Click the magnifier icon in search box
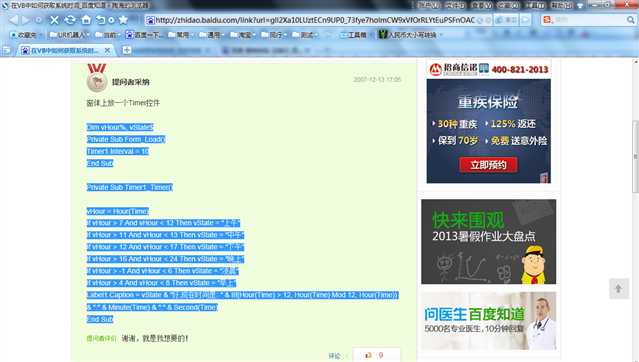The height and width of the screenshot is (362, 639). pos(630,20)
